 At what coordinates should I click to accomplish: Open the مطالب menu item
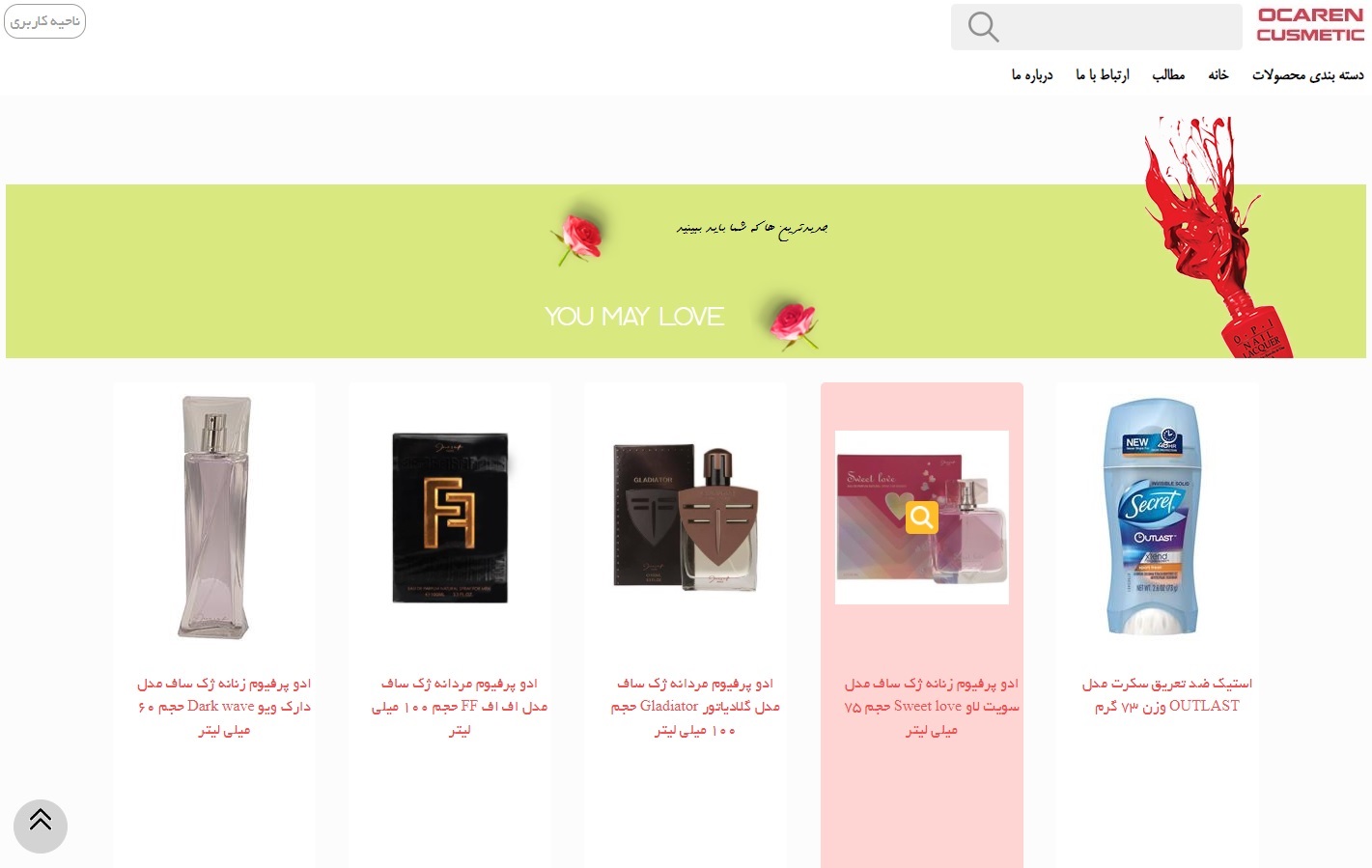pos(1168,74)
